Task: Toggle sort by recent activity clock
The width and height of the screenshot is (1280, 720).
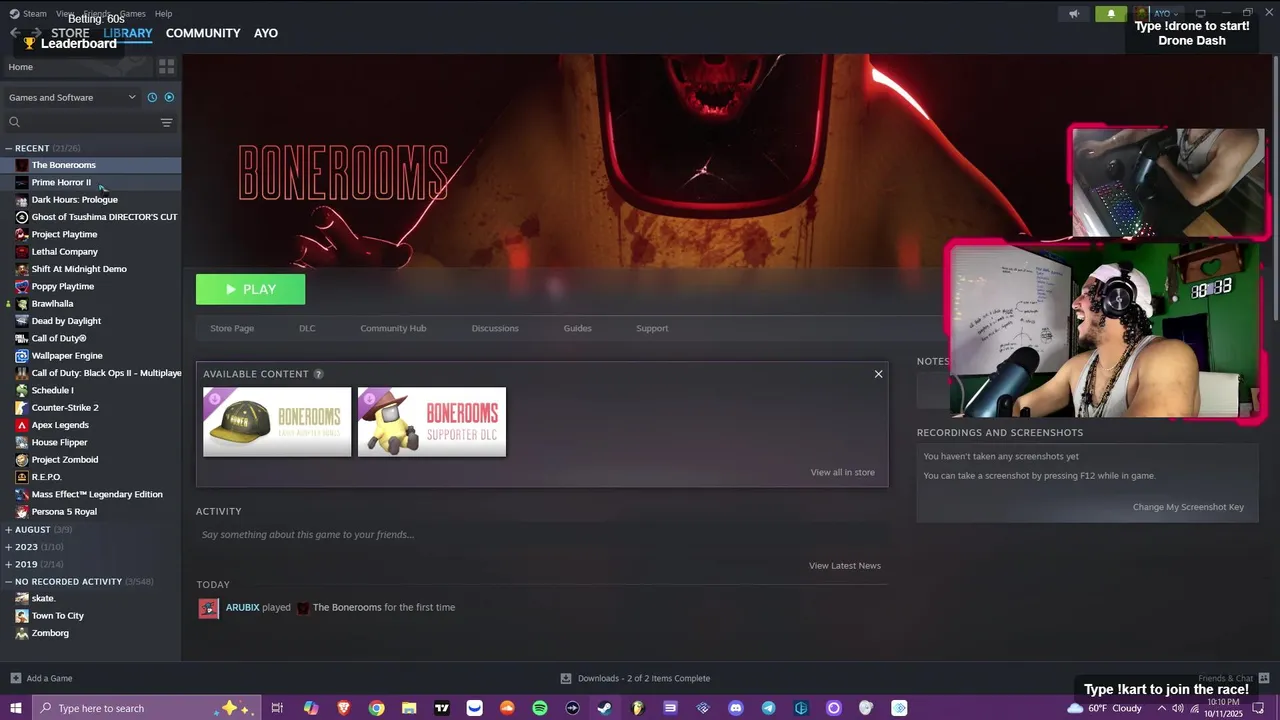Action: [x=152, y=97]
